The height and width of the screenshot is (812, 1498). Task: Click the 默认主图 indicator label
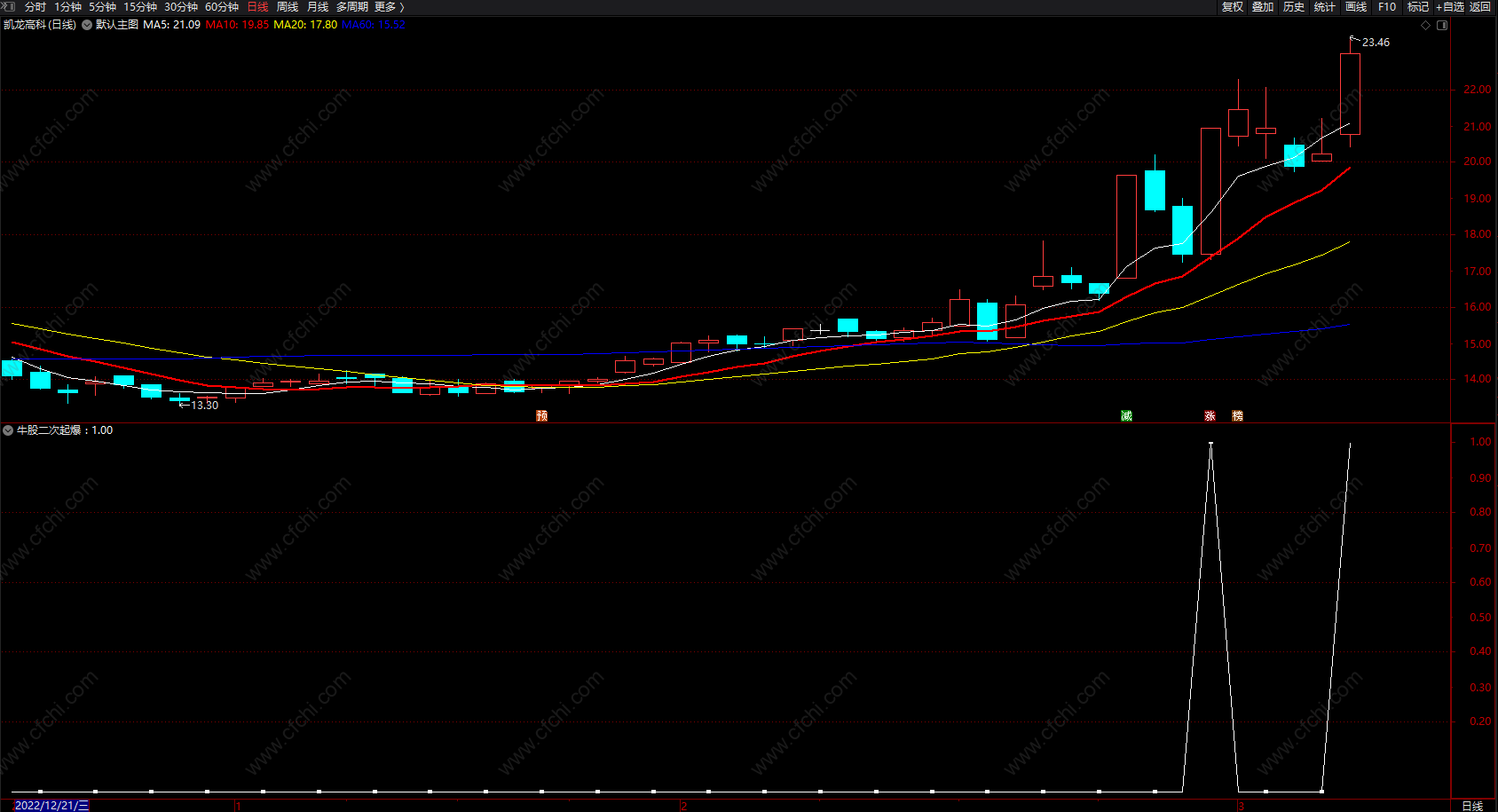pyautogui.click(x=117, y=25)
